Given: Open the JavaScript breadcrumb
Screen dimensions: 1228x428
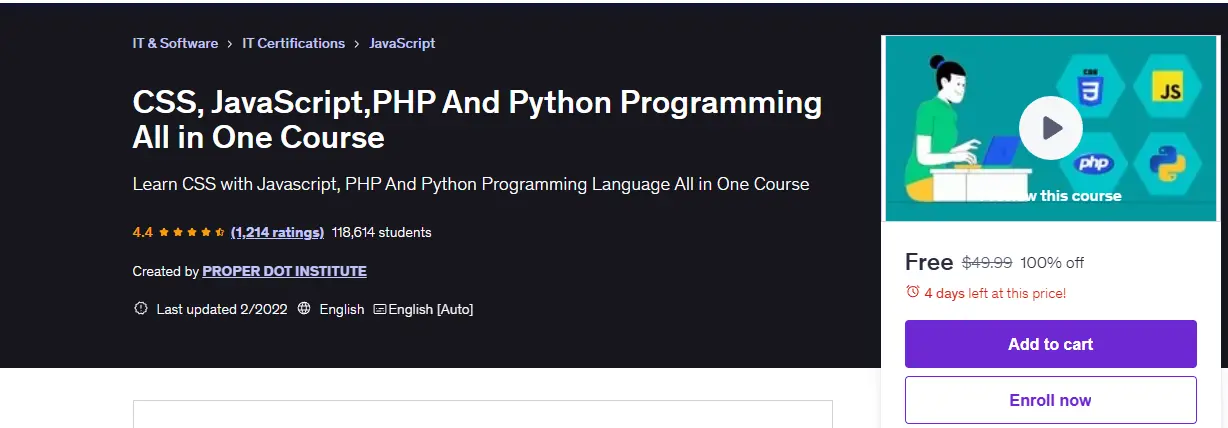Looking at the screenshot, I should (402, 43).
